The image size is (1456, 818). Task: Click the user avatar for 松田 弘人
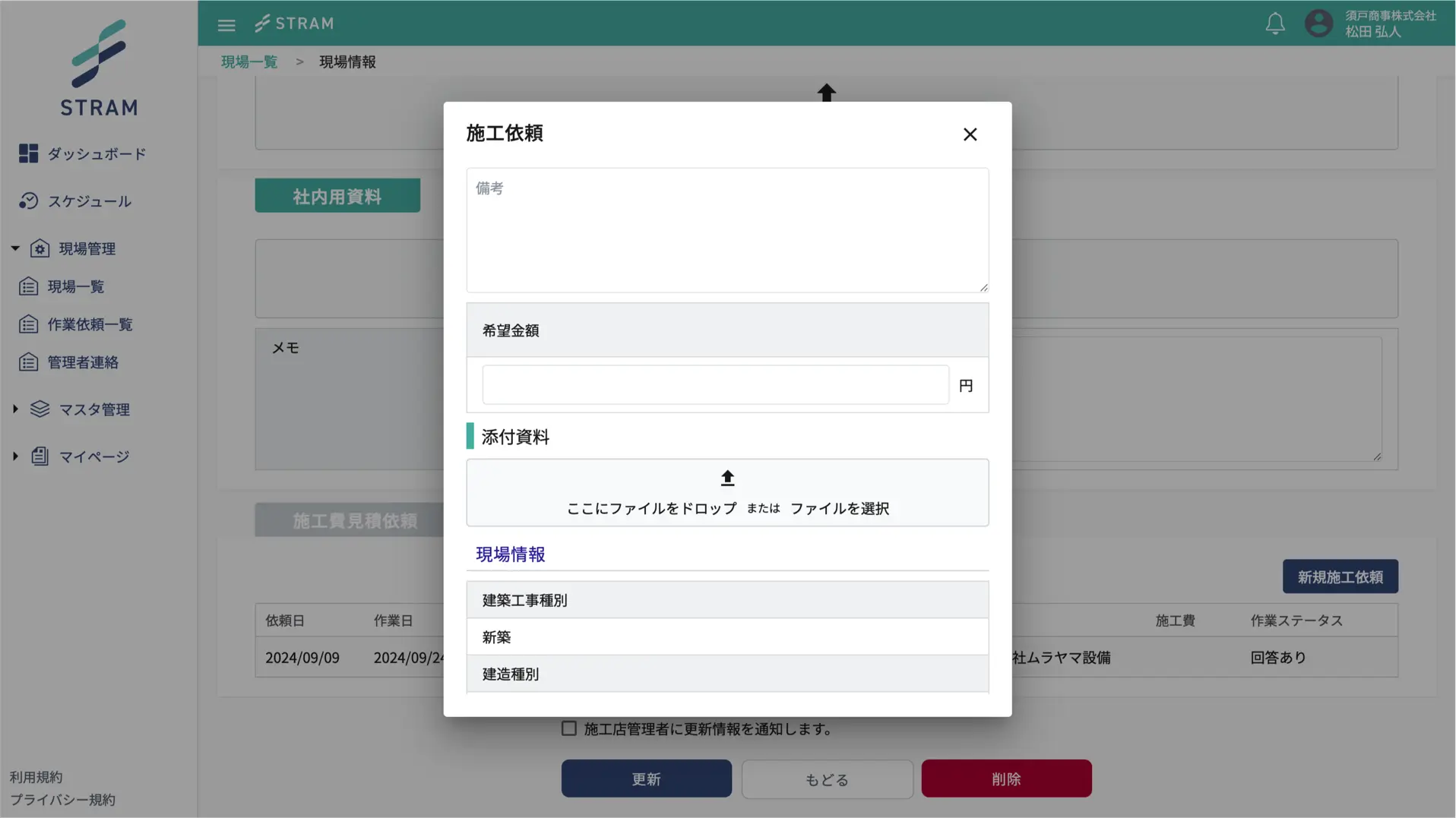tap(1319, 24)
